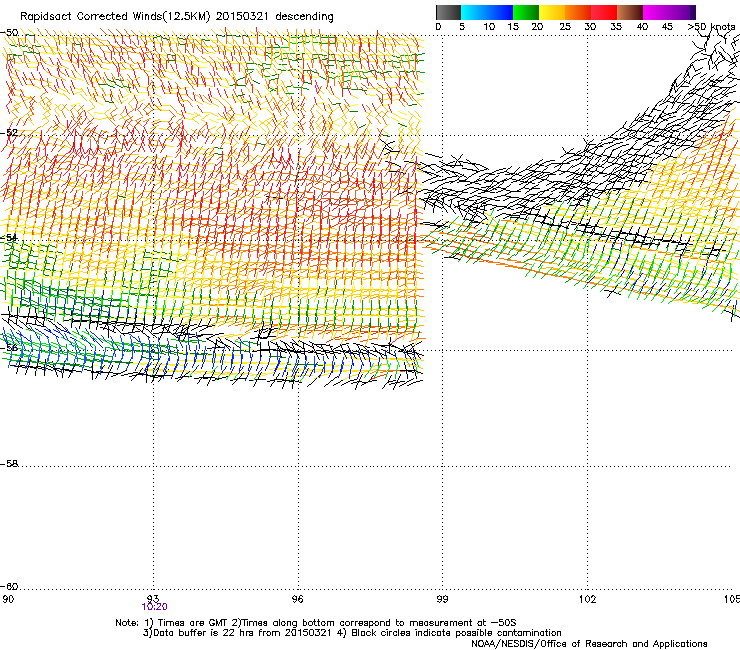The image size is (740, 650).
Task: Select the blue 10-15 knots legend swatch
Action: 500,12
